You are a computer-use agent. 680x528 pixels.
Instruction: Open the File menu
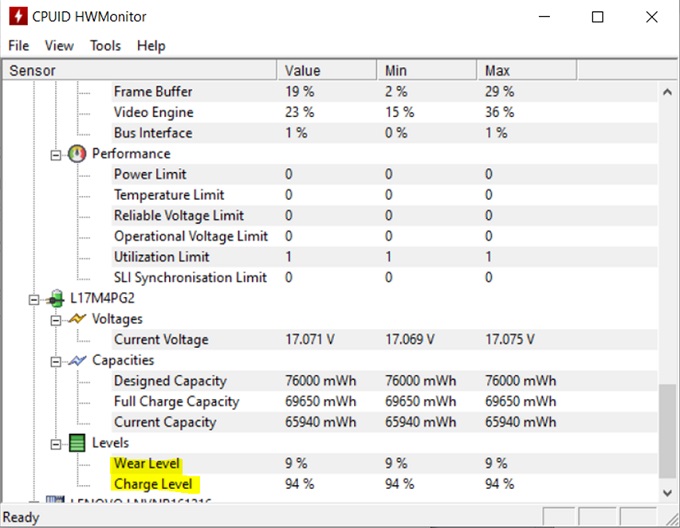(x=19, y=46)
